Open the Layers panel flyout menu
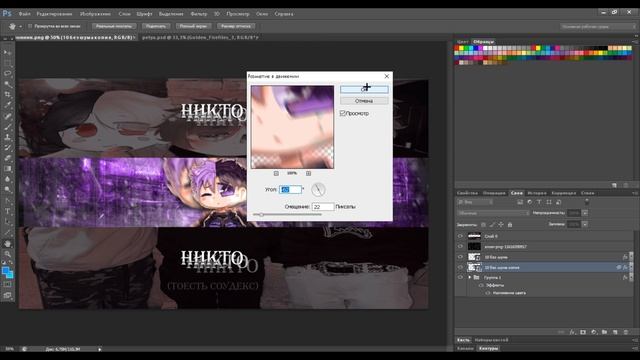This screenshot has width=640, height=360. tap(635, 193)
